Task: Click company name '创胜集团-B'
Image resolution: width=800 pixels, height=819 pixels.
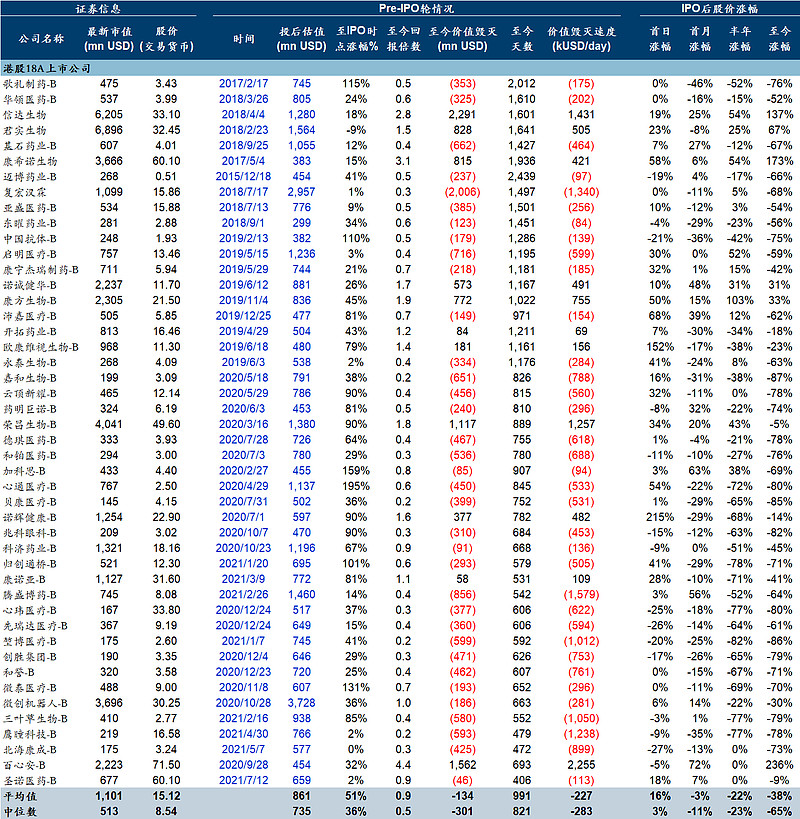Action: click(30, 657)
